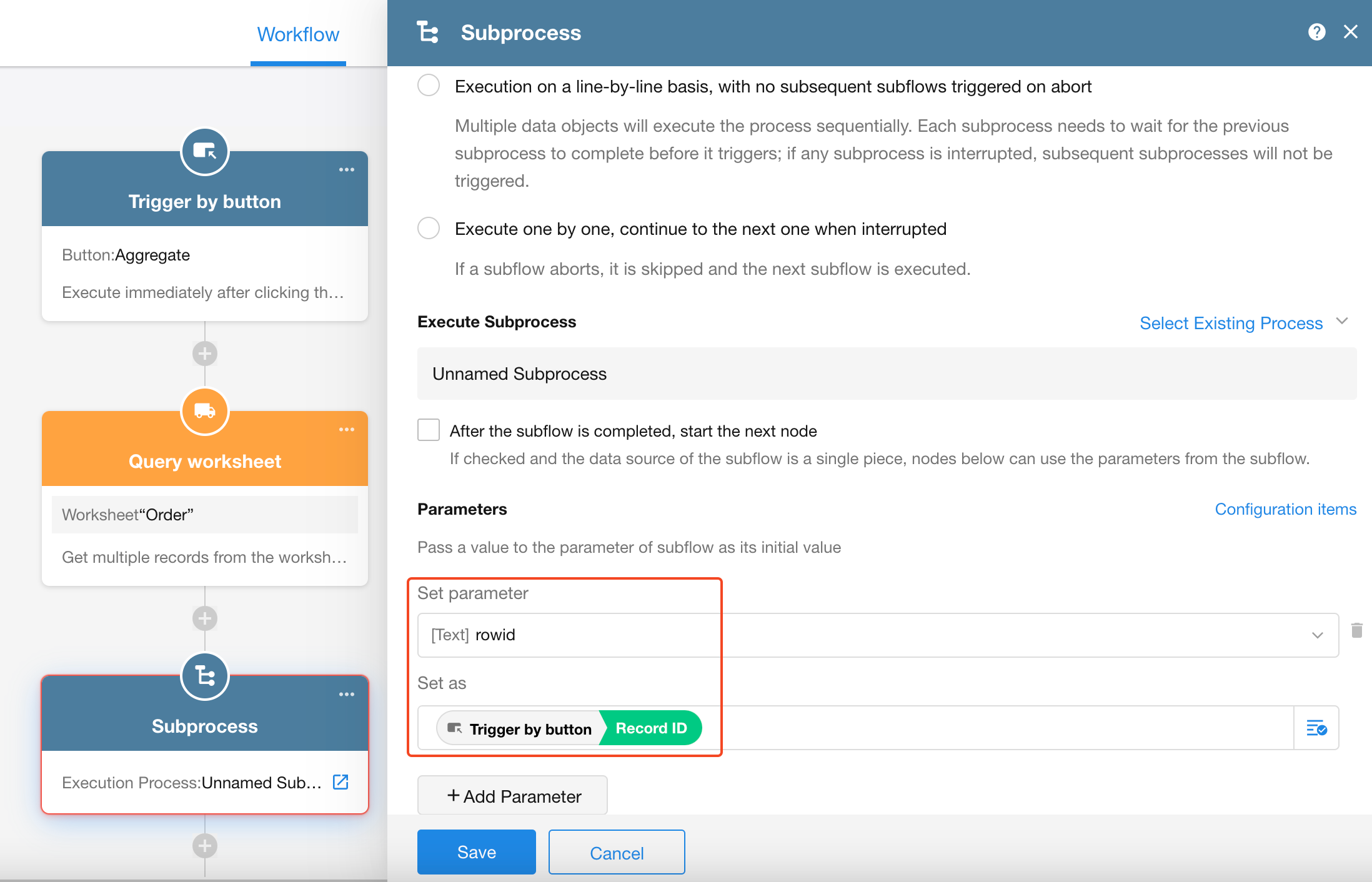Click the Query worksheet truck icon
1372x882 pixels.
pyautogui.click(x=204, y=411)
